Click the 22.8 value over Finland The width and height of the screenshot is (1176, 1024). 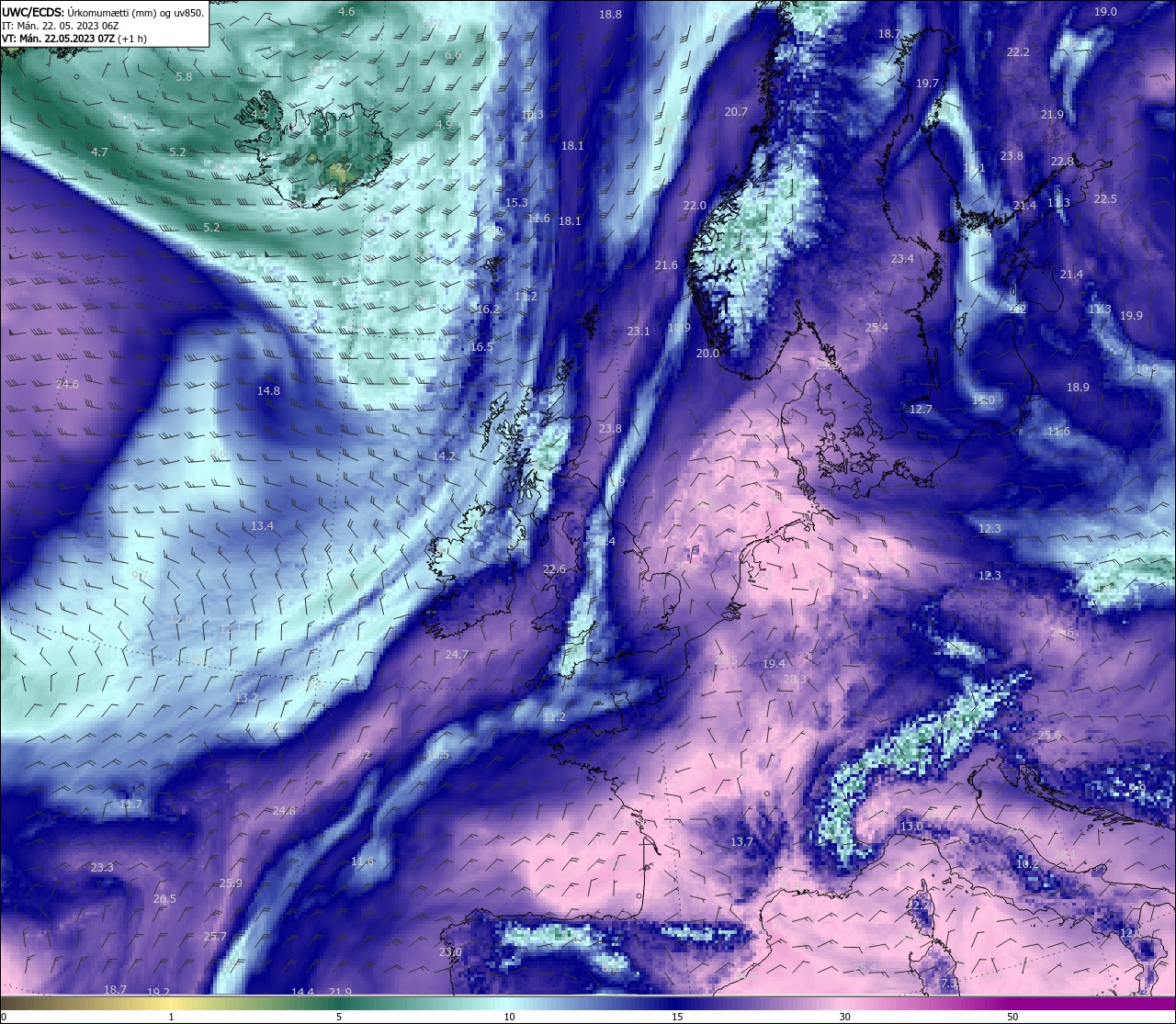point(1062,162)
